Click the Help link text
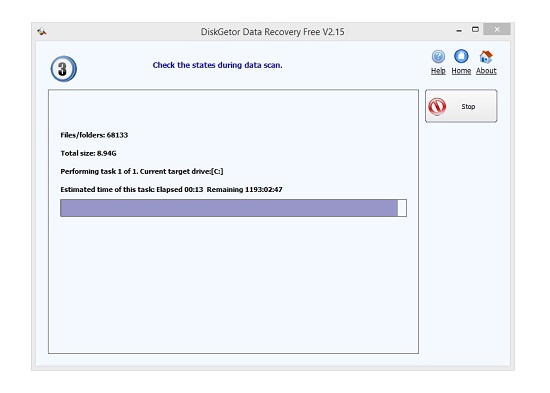This screenshot has height=393, width=550. coord(438,71)
